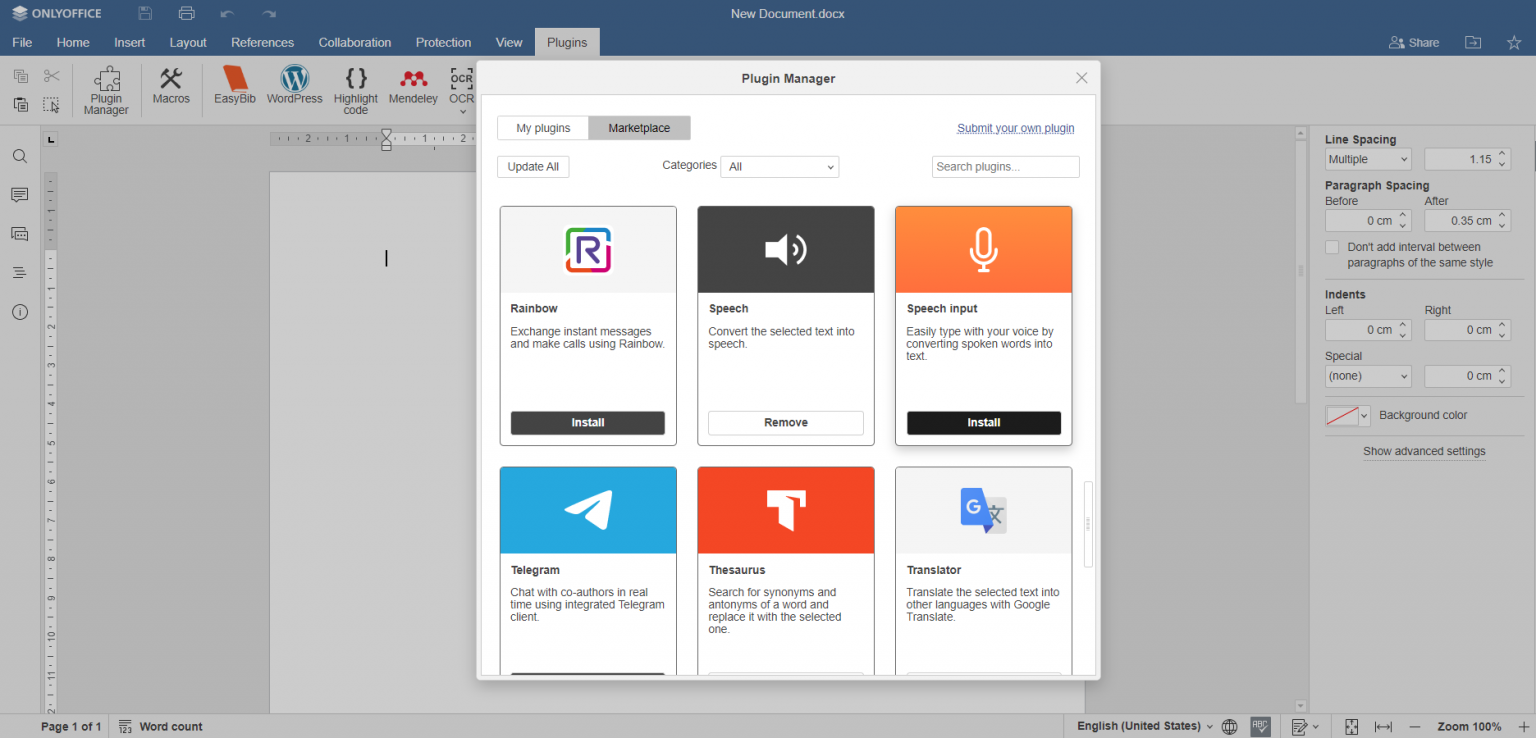Select the Macros plugin icon

point(170,87)
